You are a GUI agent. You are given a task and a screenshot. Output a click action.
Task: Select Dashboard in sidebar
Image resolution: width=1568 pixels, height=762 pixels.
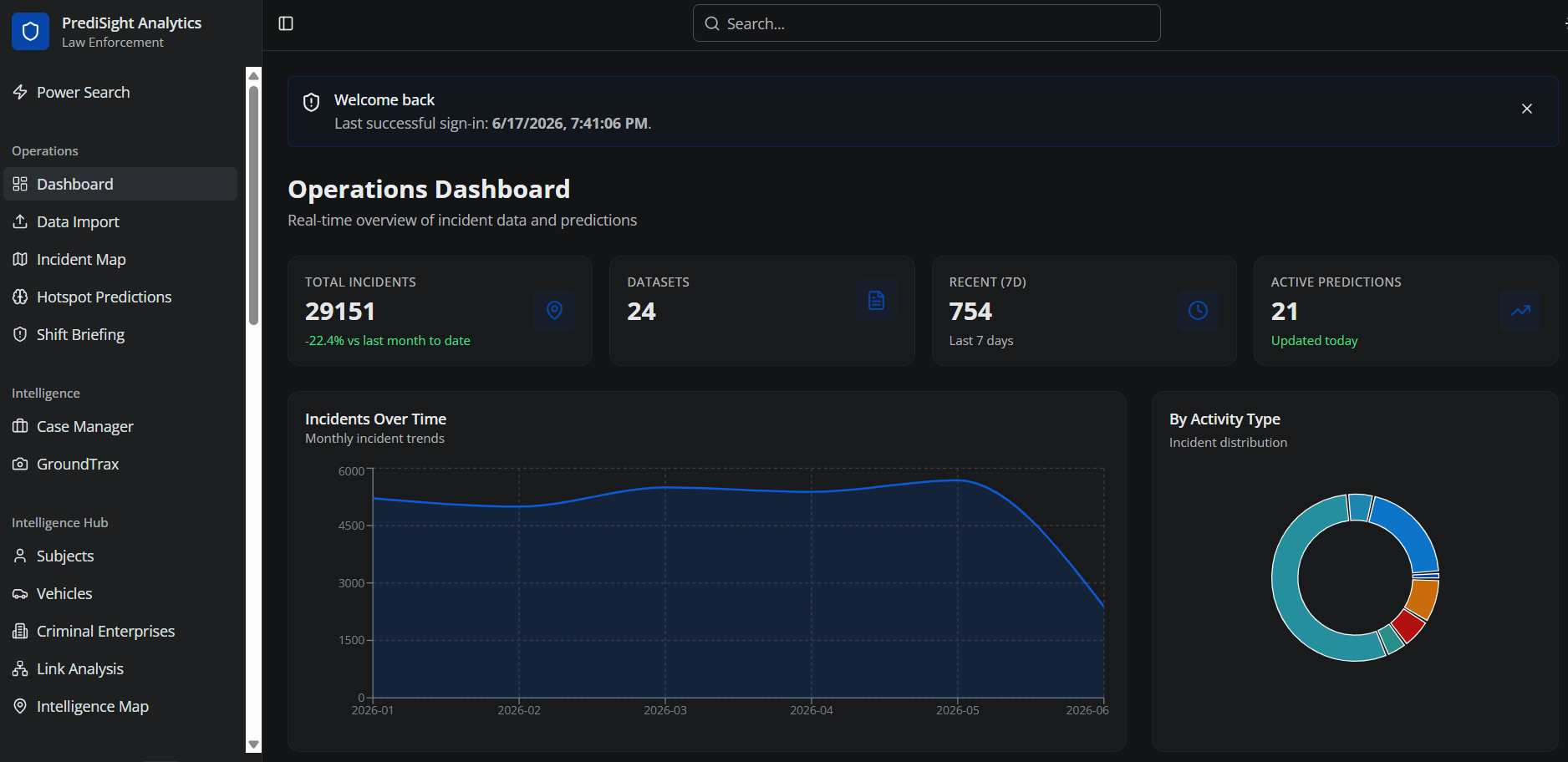tap(120, 184)
